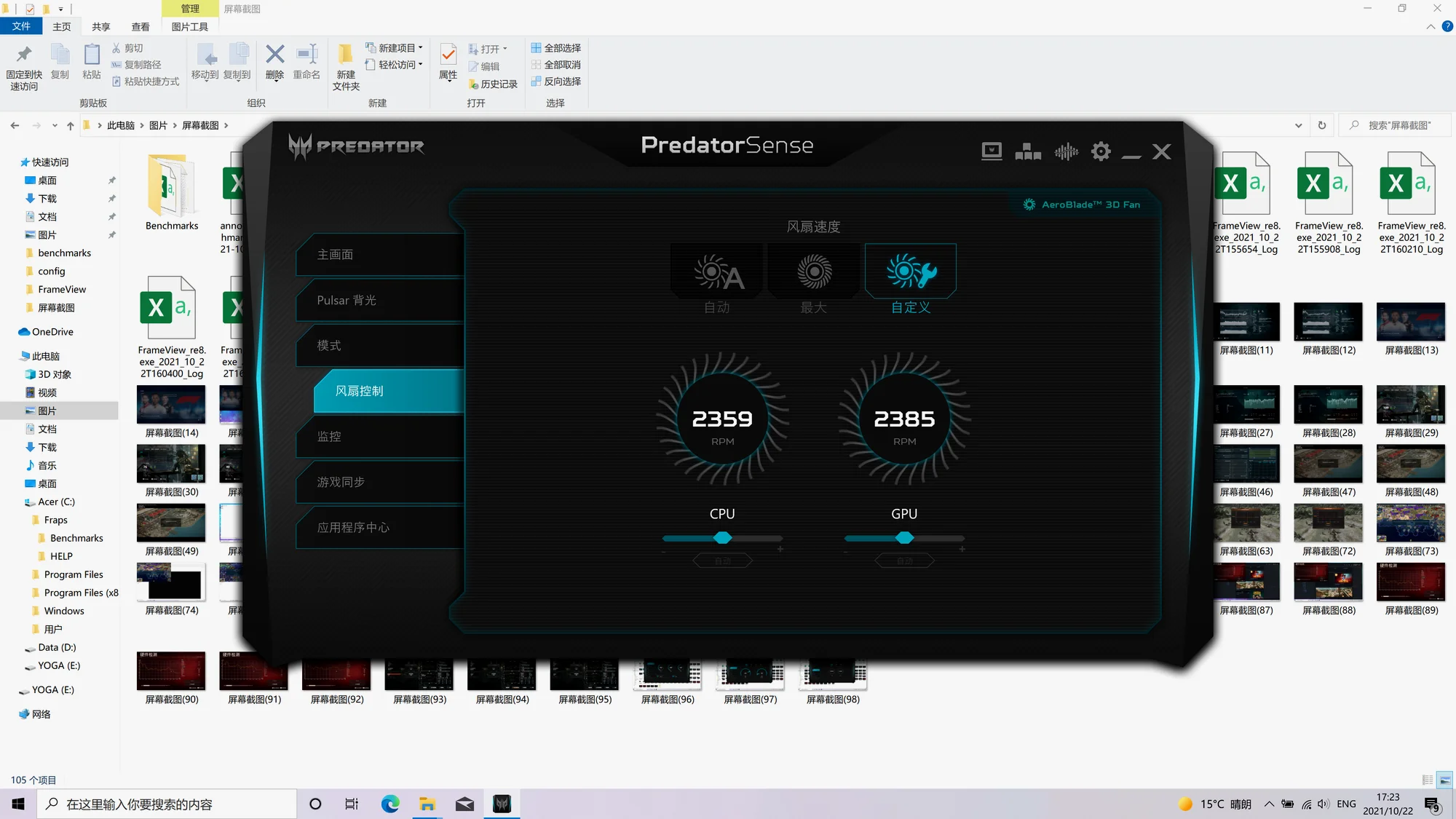Click the volume icon in system tray

click(x=1323, y=804)
